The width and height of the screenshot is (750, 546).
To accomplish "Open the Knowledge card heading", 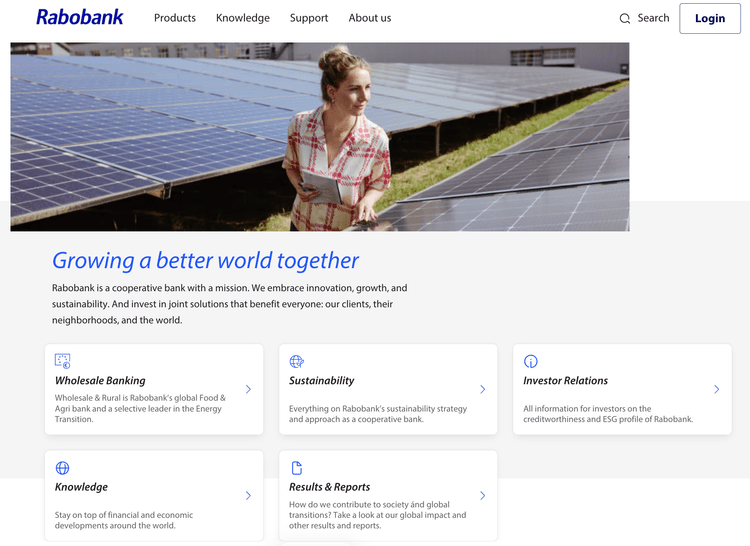I will (x=81, y=487).
